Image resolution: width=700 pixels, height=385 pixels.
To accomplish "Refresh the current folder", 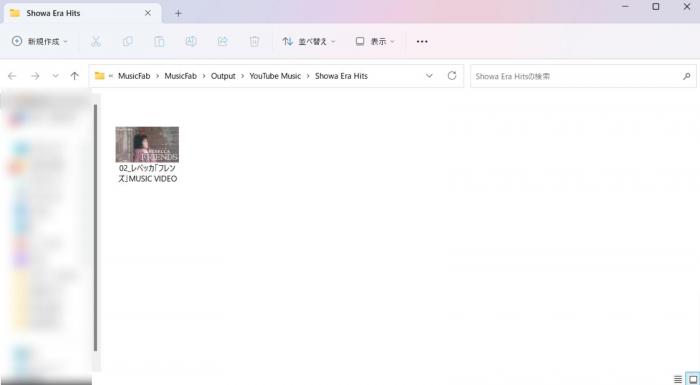I will tap(452, 75).
